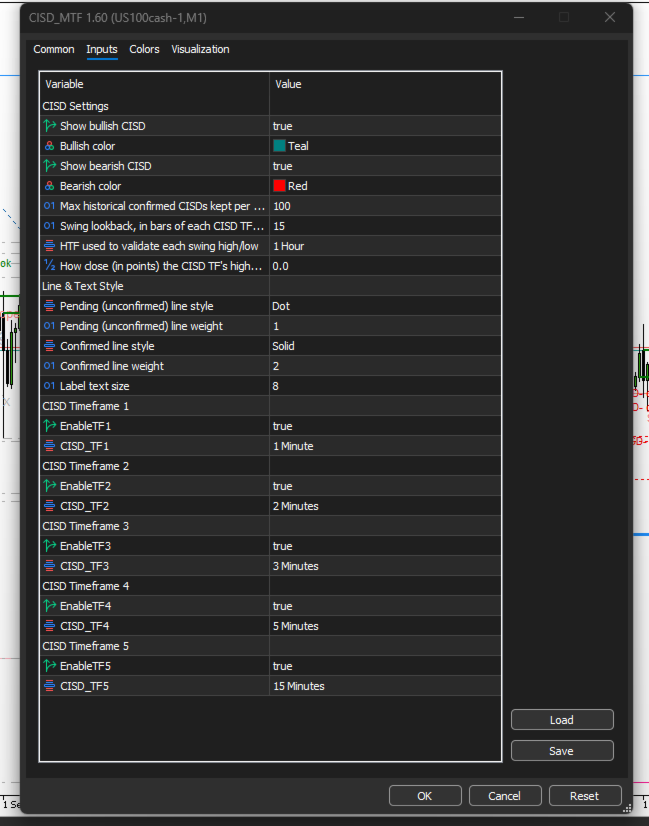649x826 pixels.
Task: Toggle the Show bearish CISD true value
Action: [x=385, y=166]
